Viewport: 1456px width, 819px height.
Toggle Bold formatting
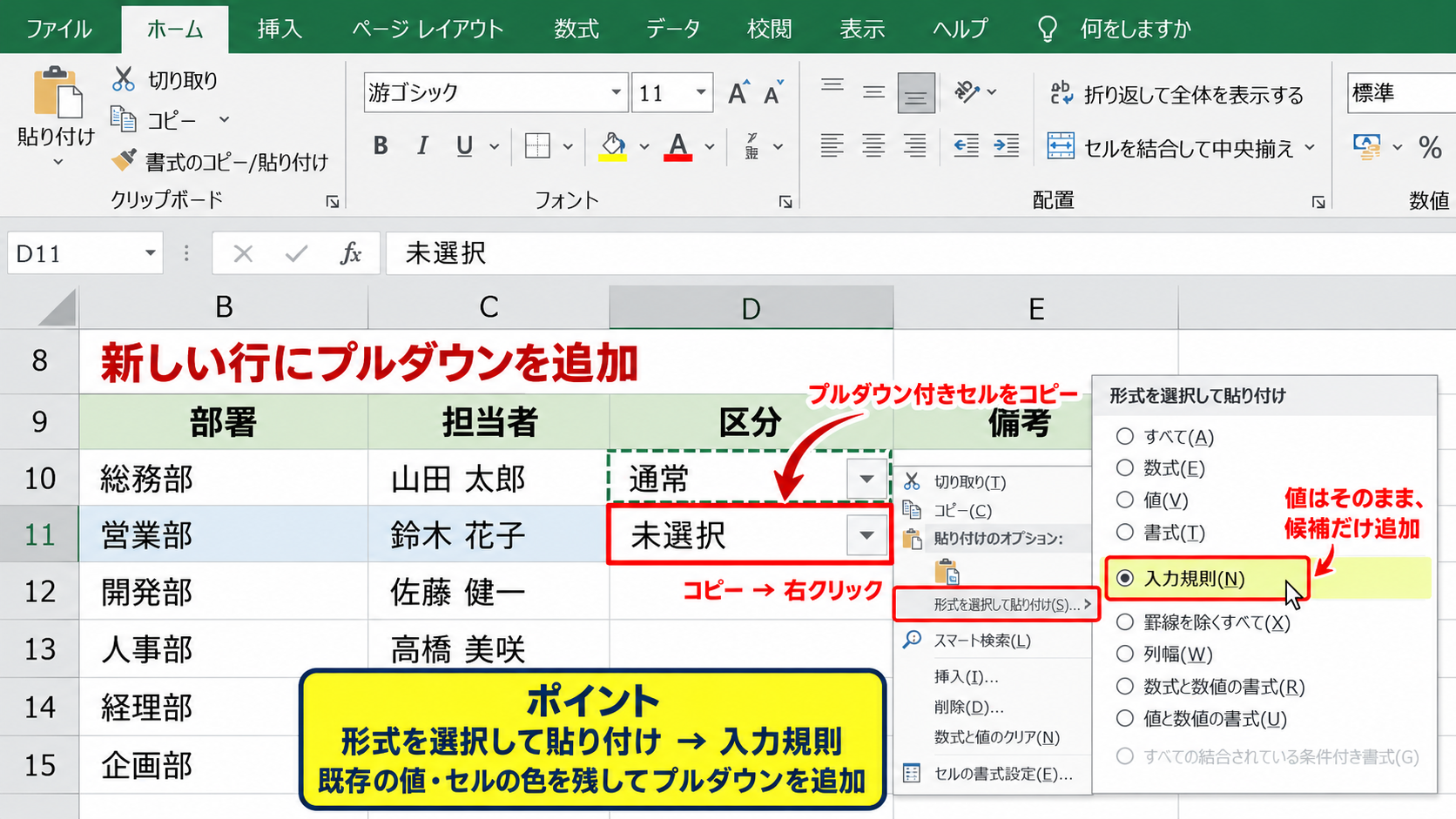pos(381,145)
